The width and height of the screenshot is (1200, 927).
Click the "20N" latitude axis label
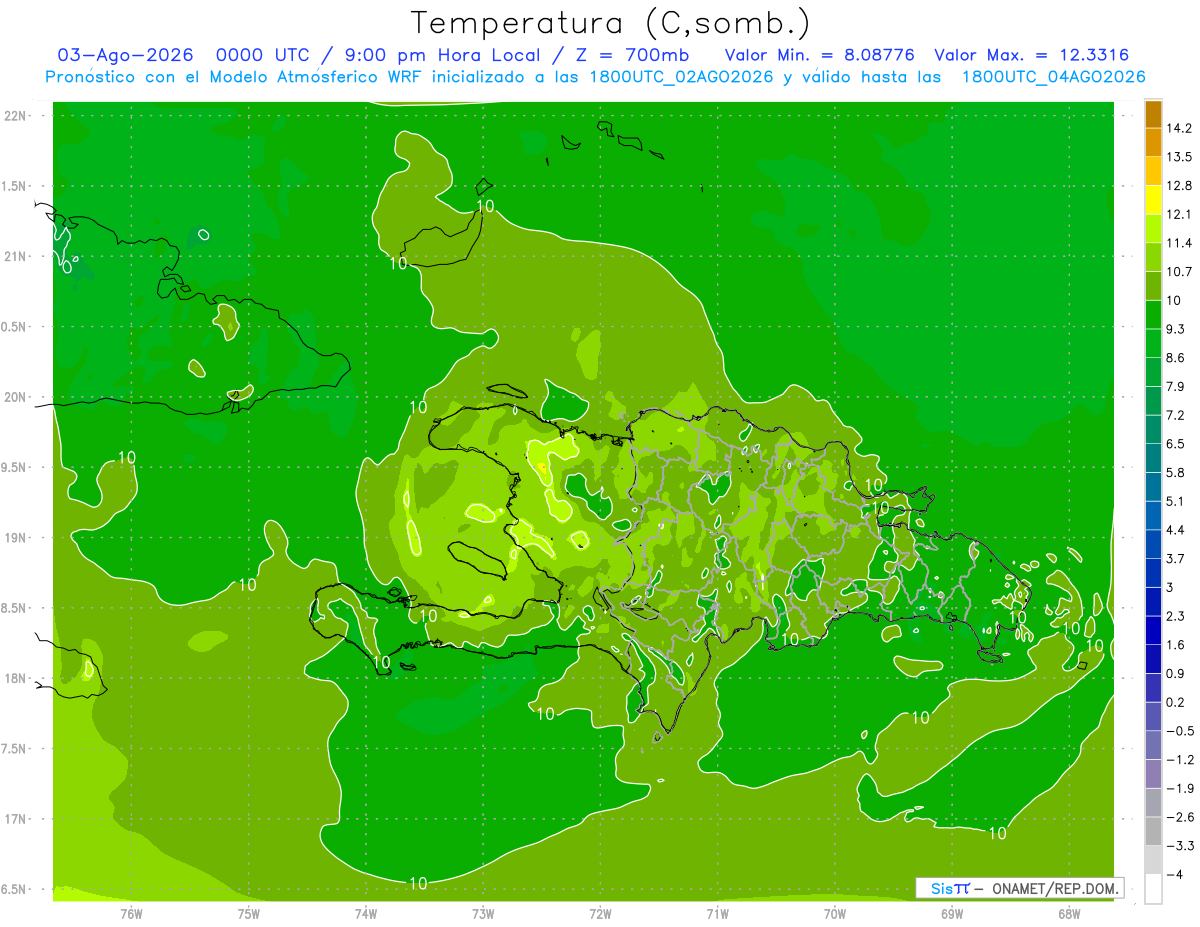(x=16, y=397)
